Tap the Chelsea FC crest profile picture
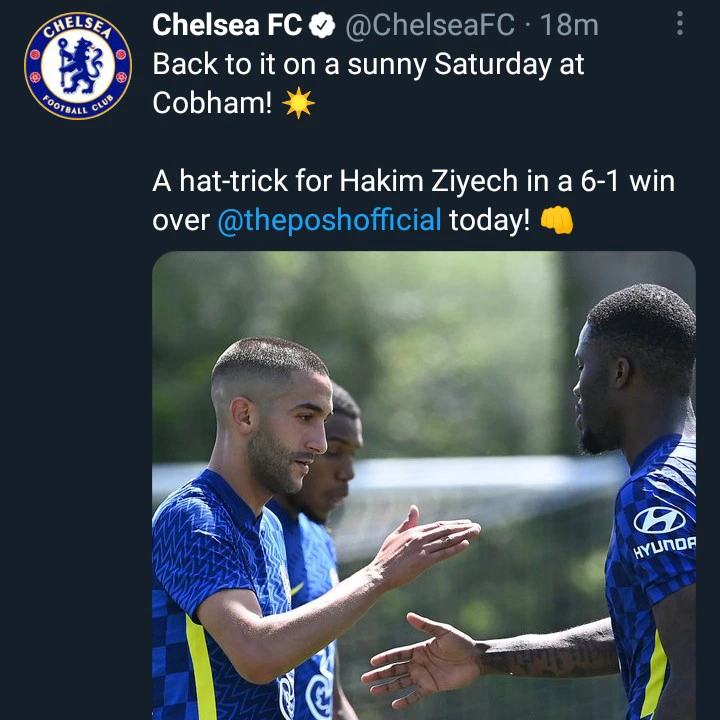720x720 pixels. click(x=78, y=66)
